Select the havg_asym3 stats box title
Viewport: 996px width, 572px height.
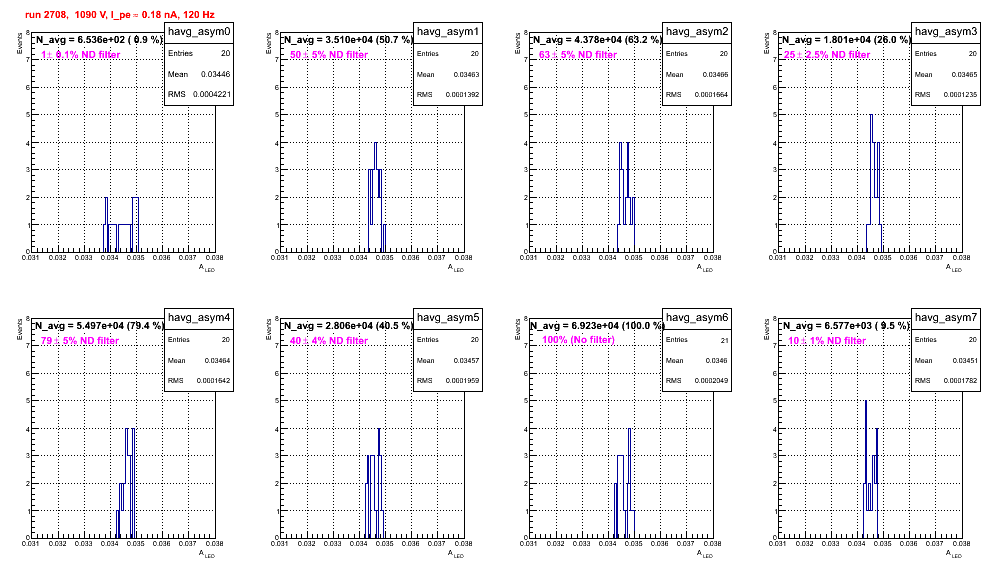click(x=946, y=32)
